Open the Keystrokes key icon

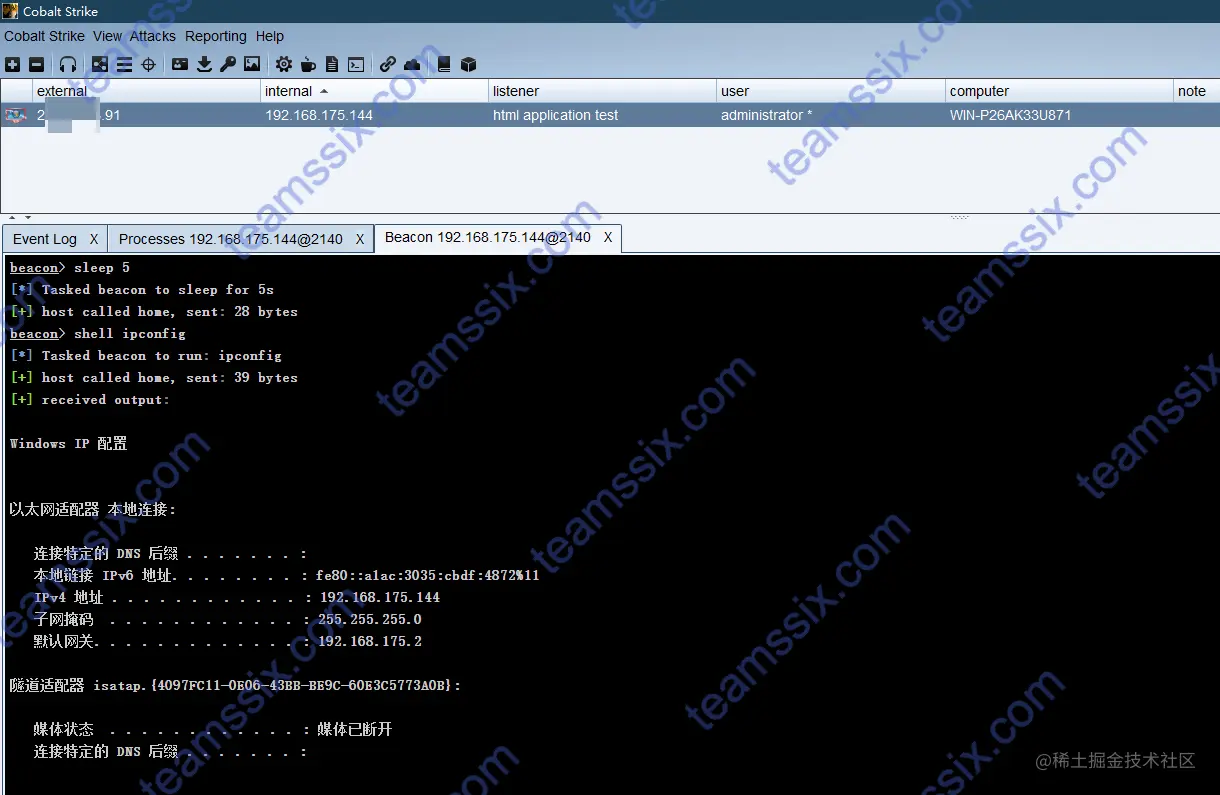(228, 64)
